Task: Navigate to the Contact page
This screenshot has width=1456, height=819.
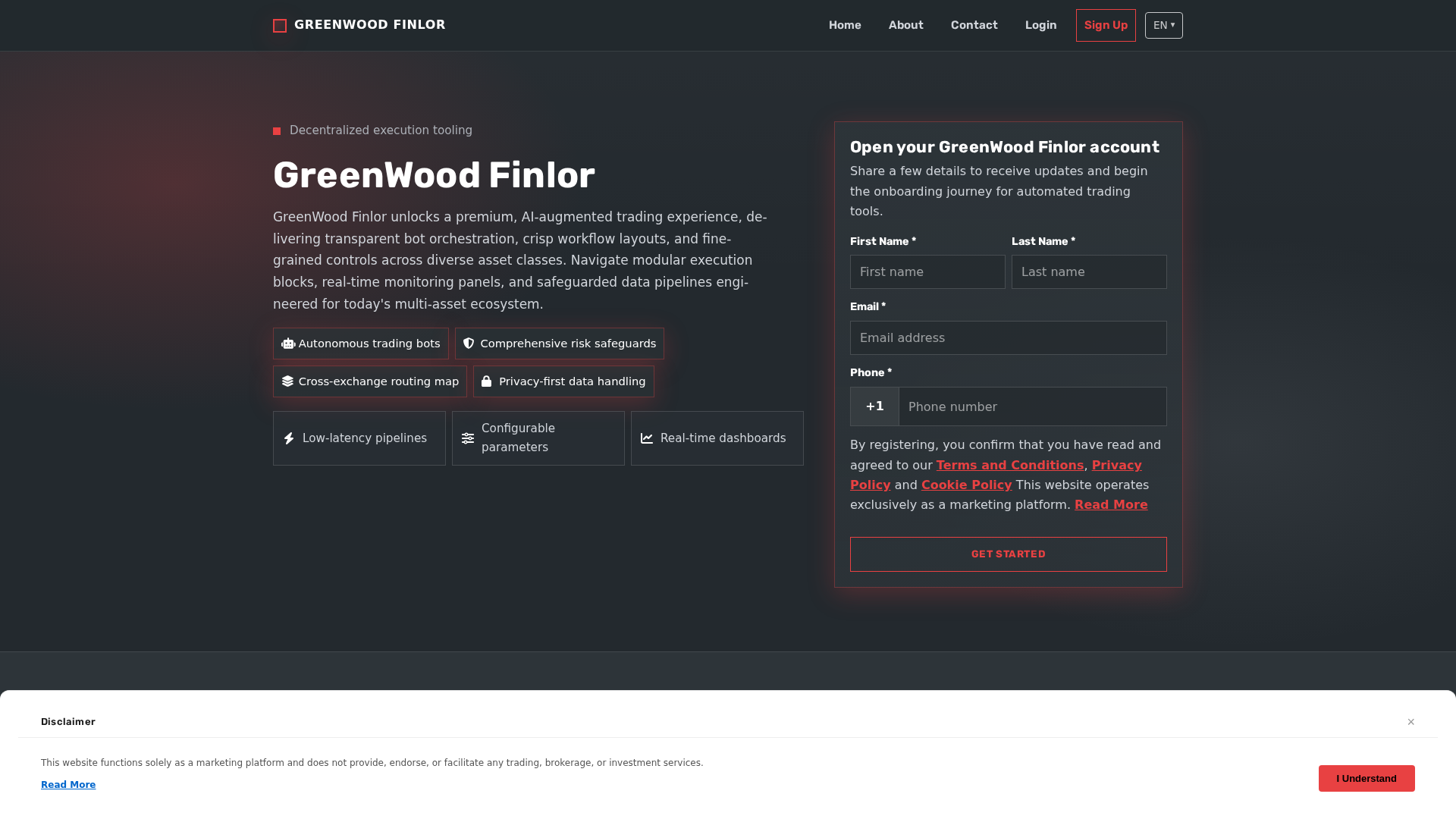Action: 974,25
